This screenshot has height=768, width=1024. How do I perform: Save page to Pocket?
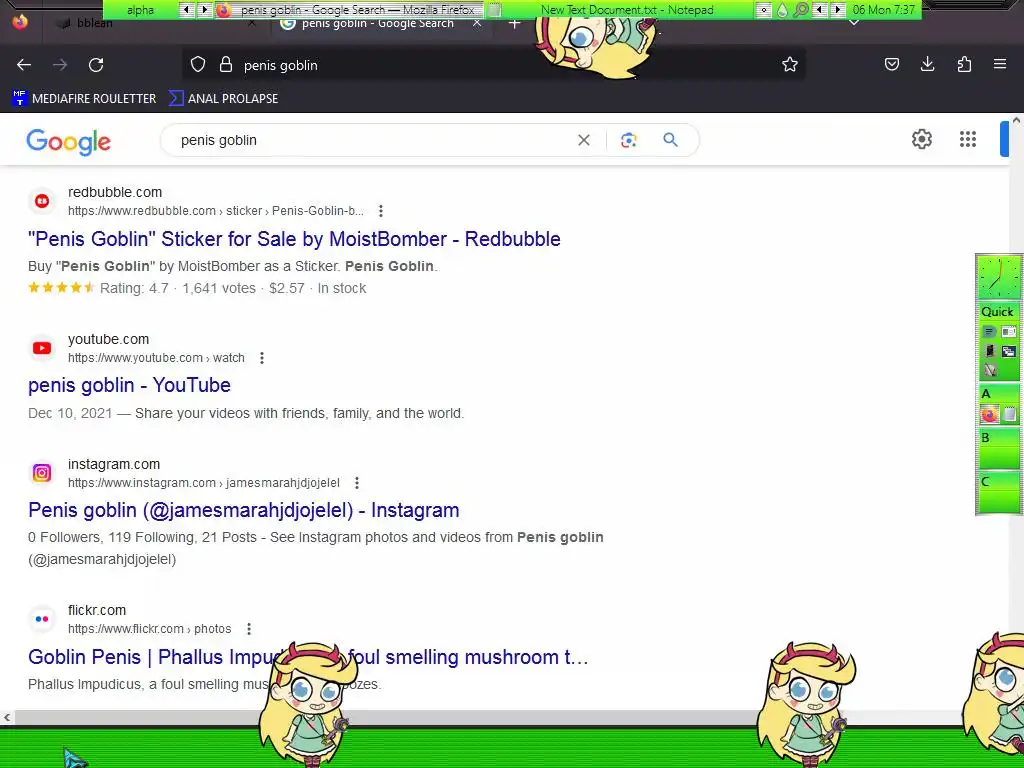click(x=892, y=64)
